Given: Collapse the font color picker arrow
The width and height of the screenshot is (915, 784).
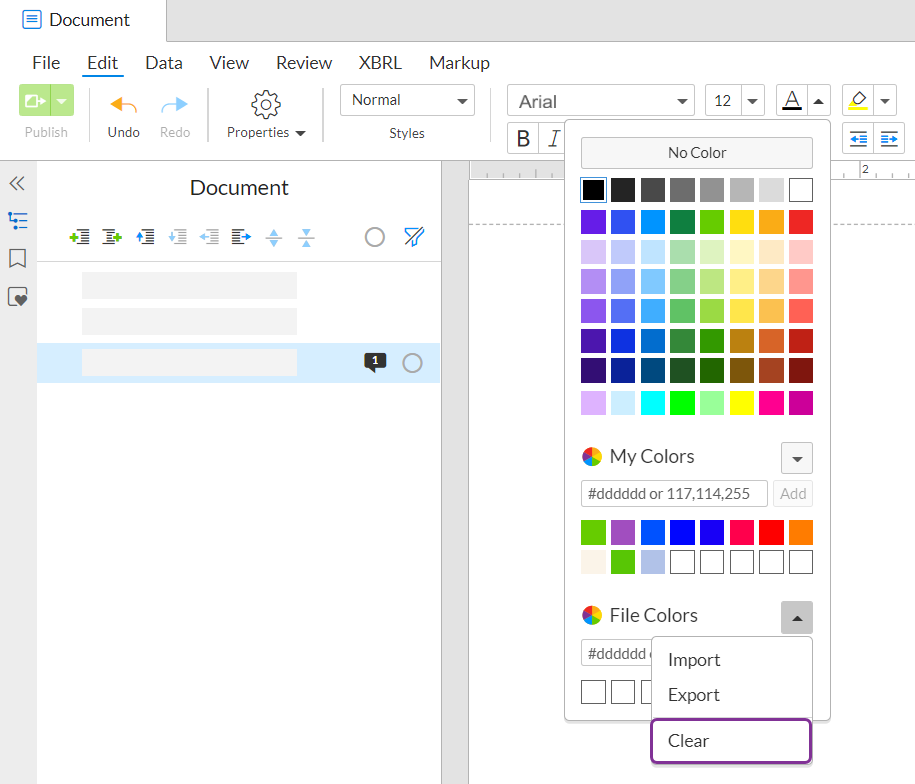Looking at the screenshot, I should (818, 101).
